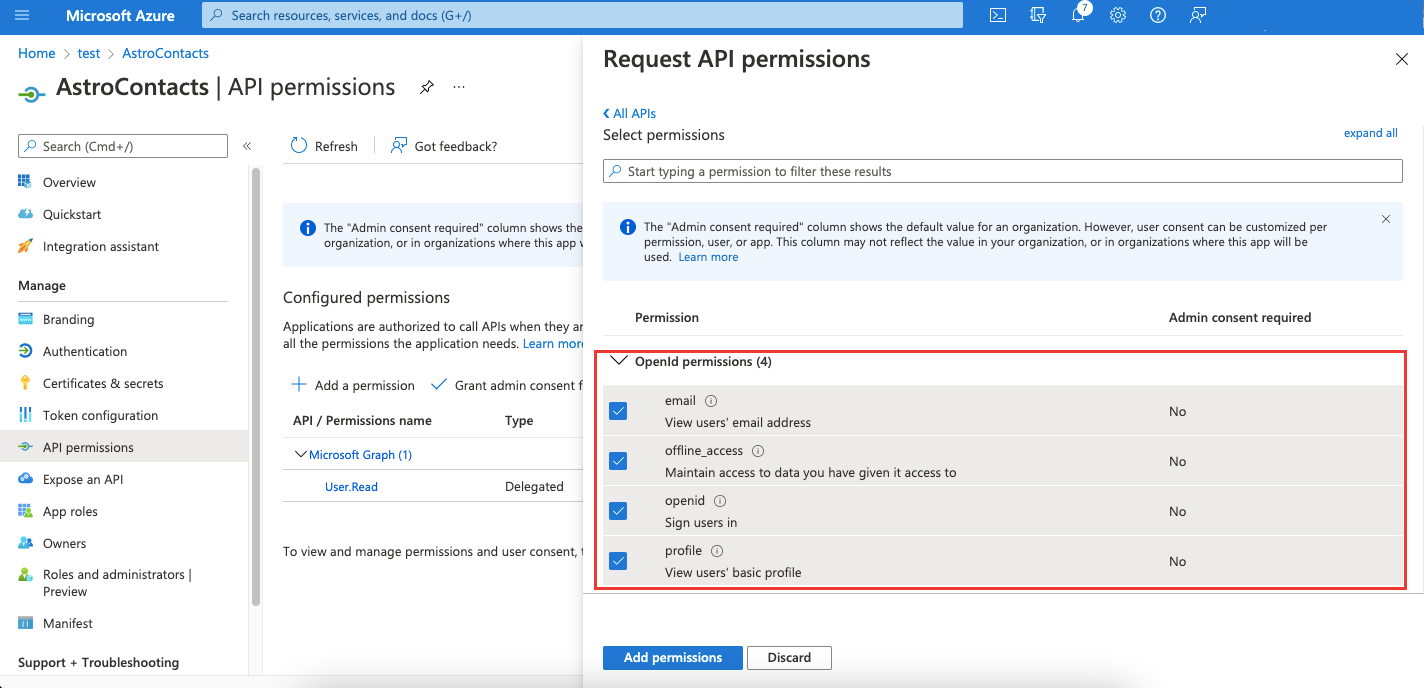Open the Directory and subscription filter icon
The height and width of the screenshot is (688, 1424).
click(1038, 15)
